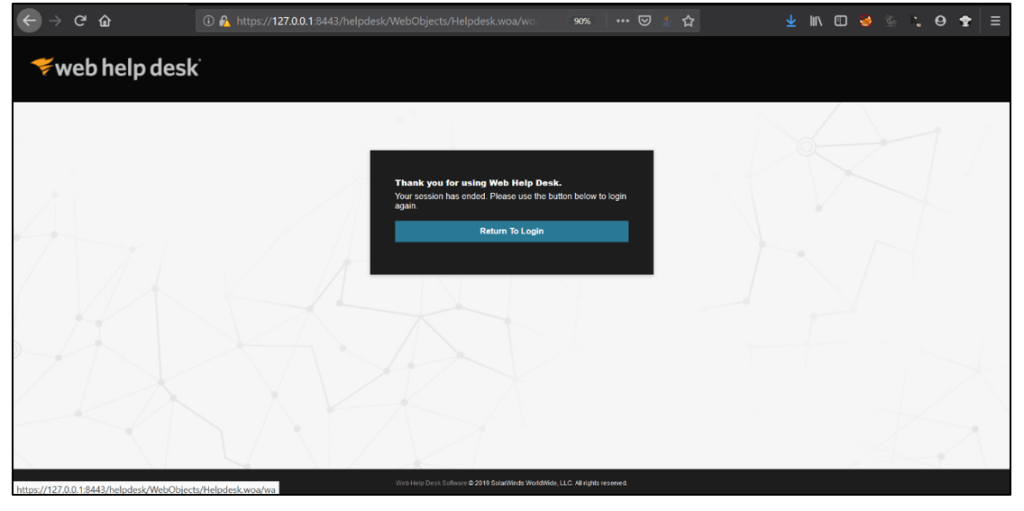Viewport: 1024px width, 511px height.
Task: Reload the current page
Action: [x=80, y=21]
